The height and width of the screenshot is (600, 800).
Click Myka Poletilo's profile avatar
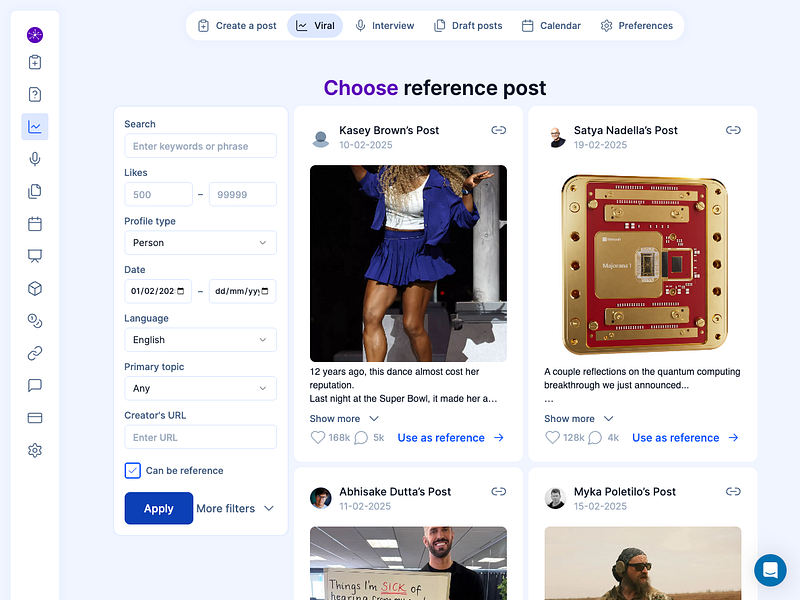pos(556,498)
